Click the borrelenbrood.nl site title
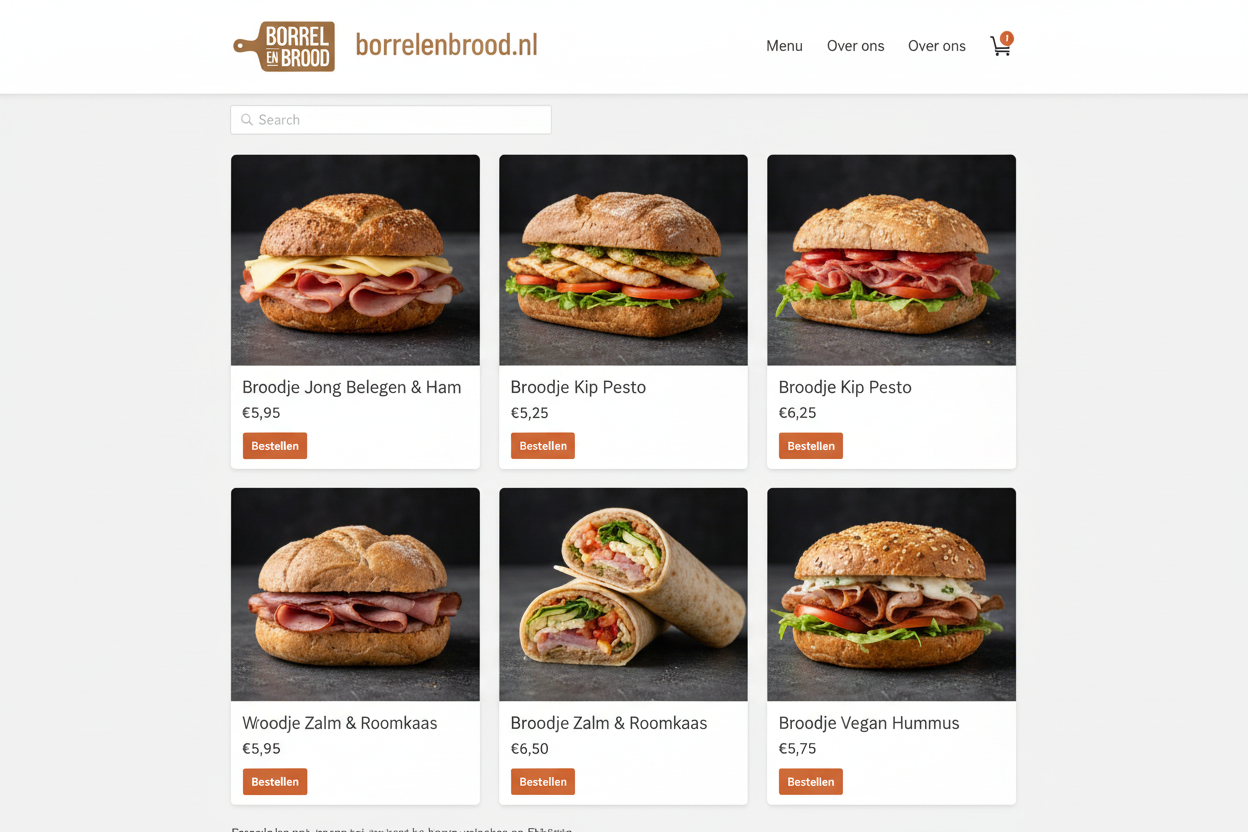1248x832 pixels. click(446, 45)
